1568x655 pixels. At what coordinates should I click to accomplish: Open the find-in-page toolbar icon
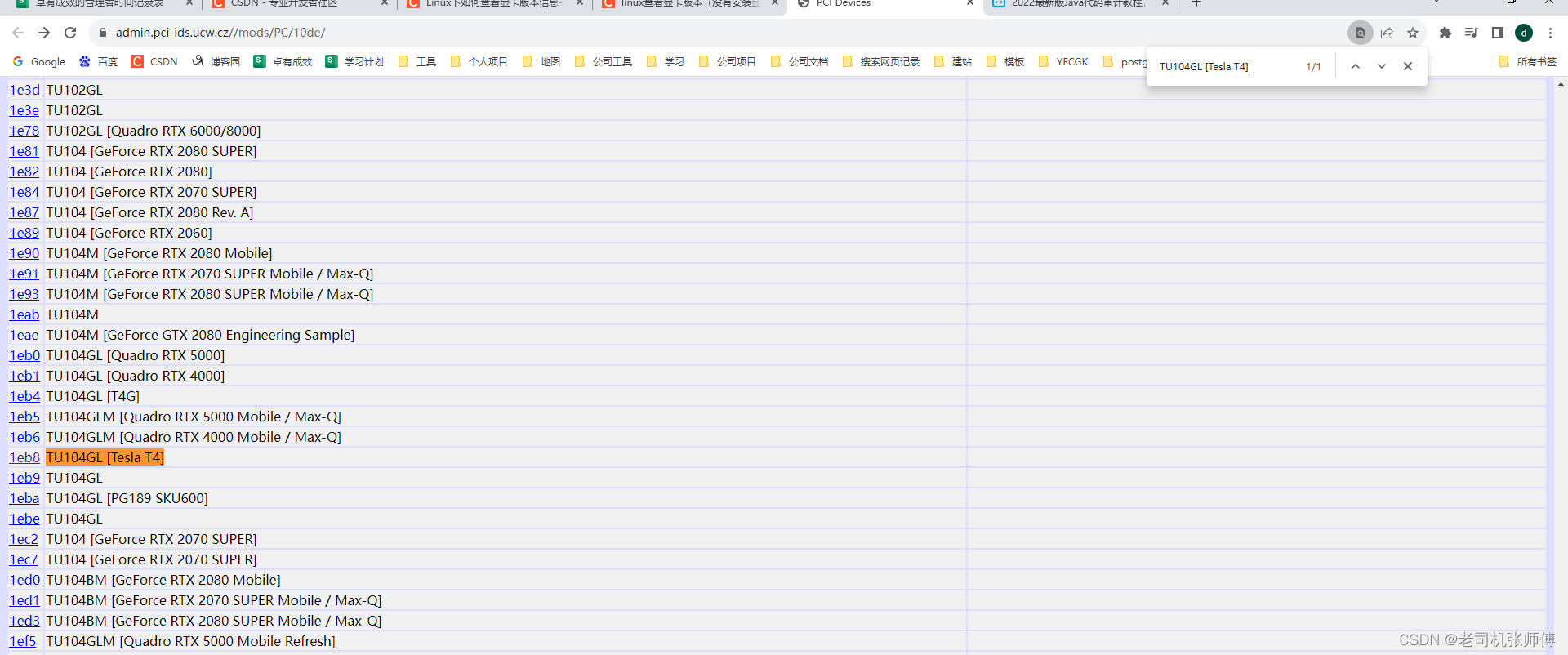pyautogui.click(x=1360, y=33)
